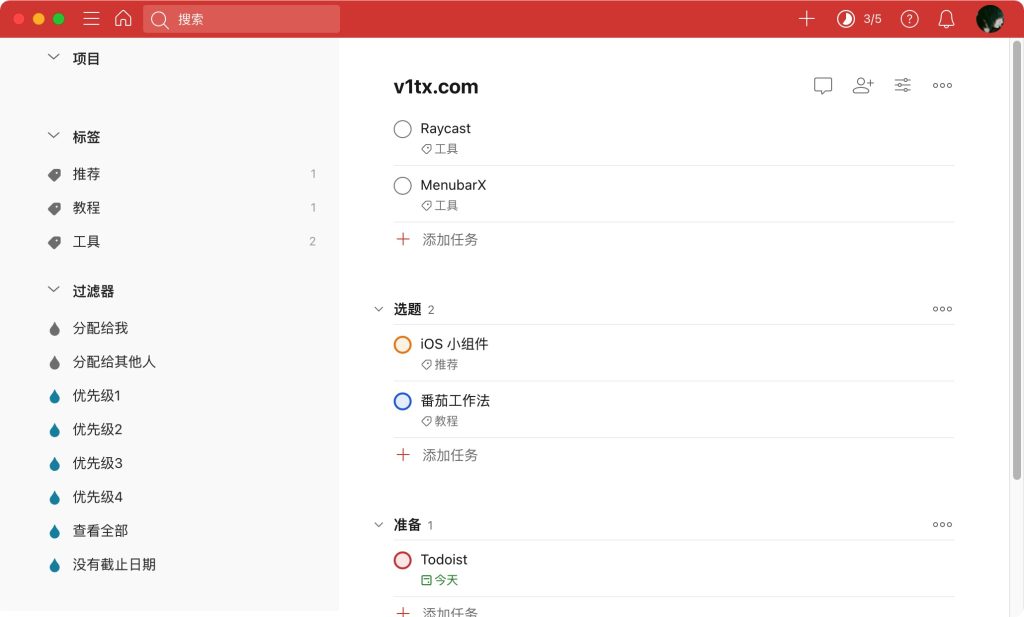Click the 教程 tag under 番茄工作法
The height and width of the screenshot is (617, 1024).
tap(440, 421)
